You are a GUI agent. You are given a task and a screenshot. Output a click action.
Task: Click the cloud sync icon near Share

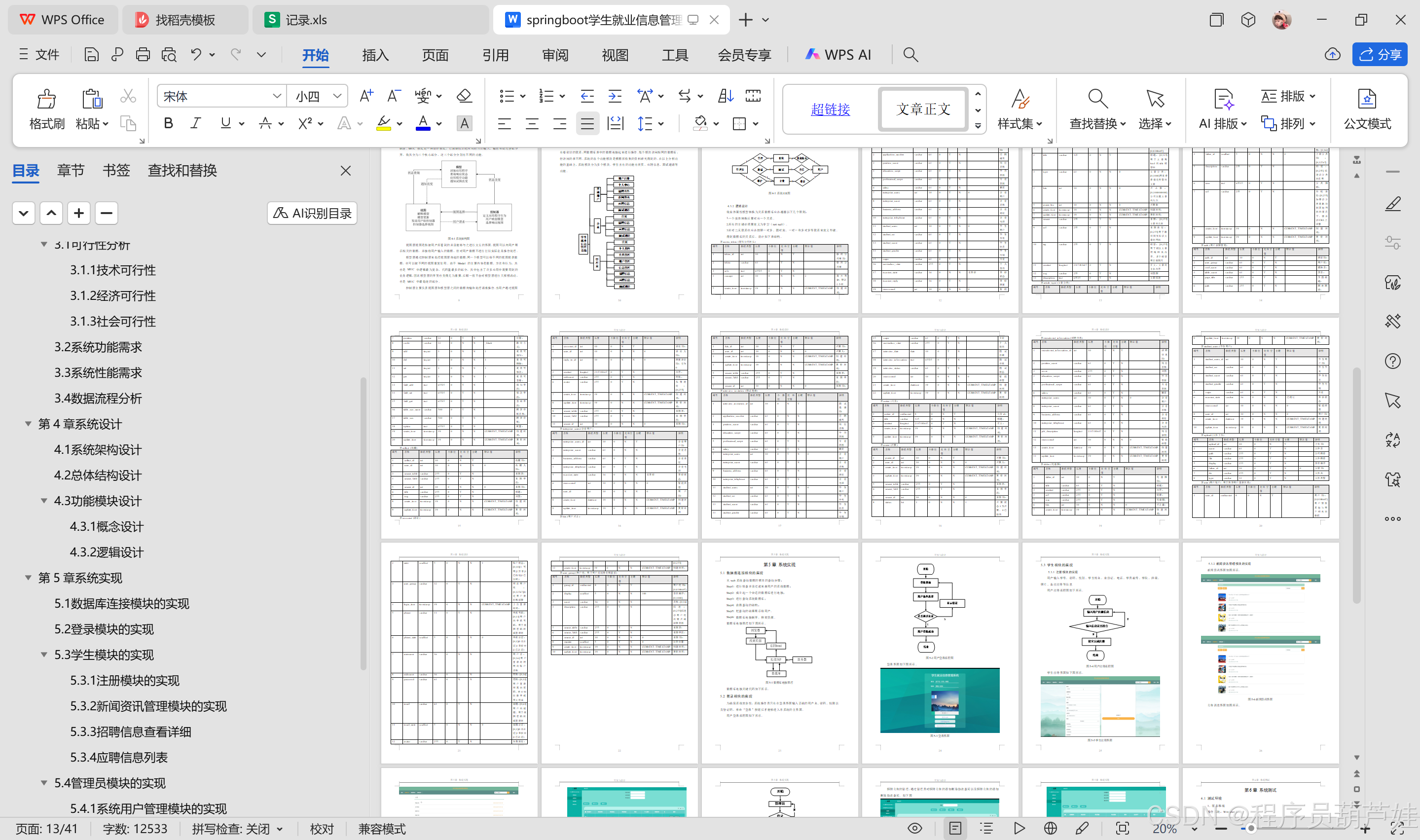1332,54
